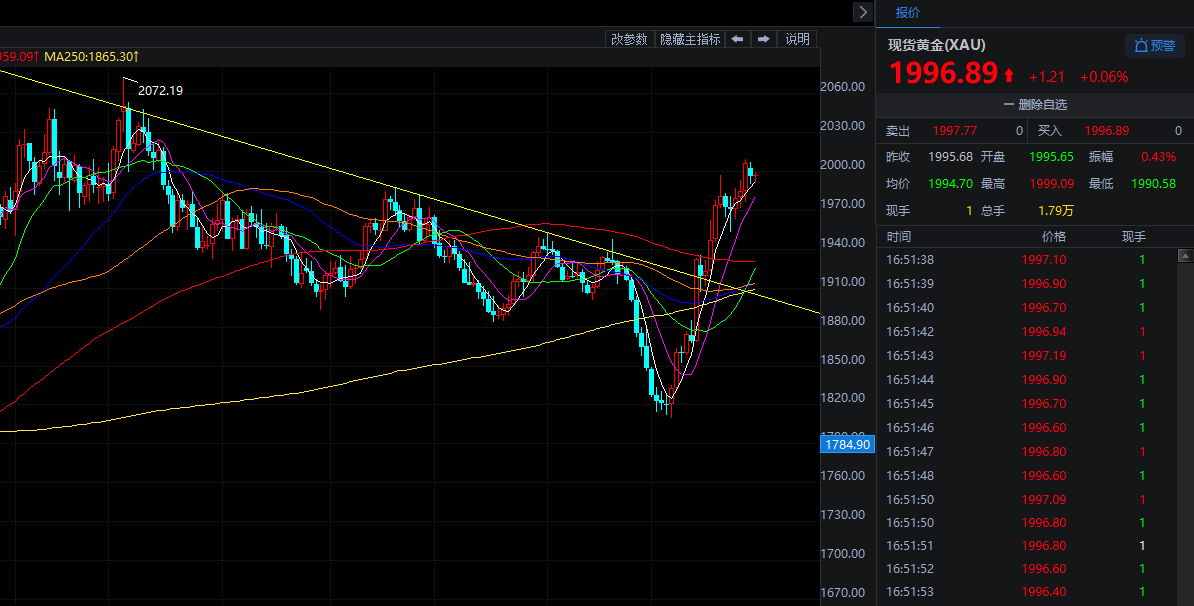Click the 价格 column header in trades list
The width and height of the screenshot is (1194, 606).
point(1054,237)
